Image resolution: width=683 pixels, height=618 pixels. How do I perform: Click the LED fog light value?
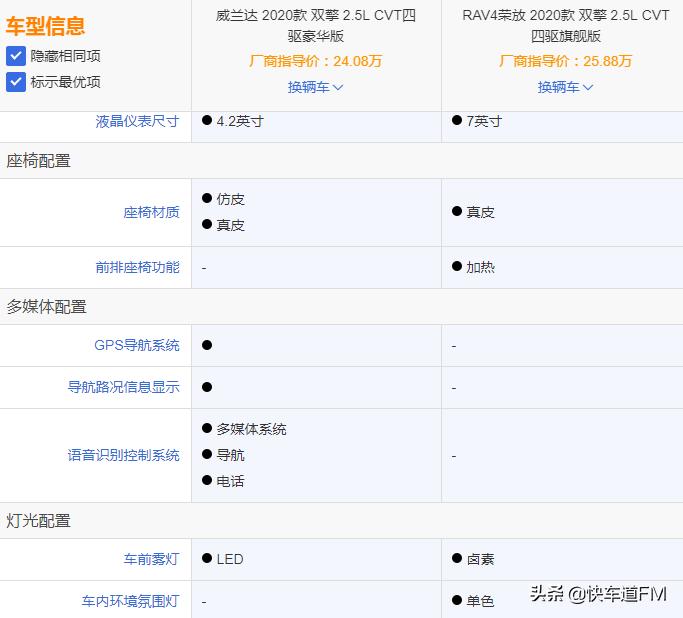[x=230, y=559]
